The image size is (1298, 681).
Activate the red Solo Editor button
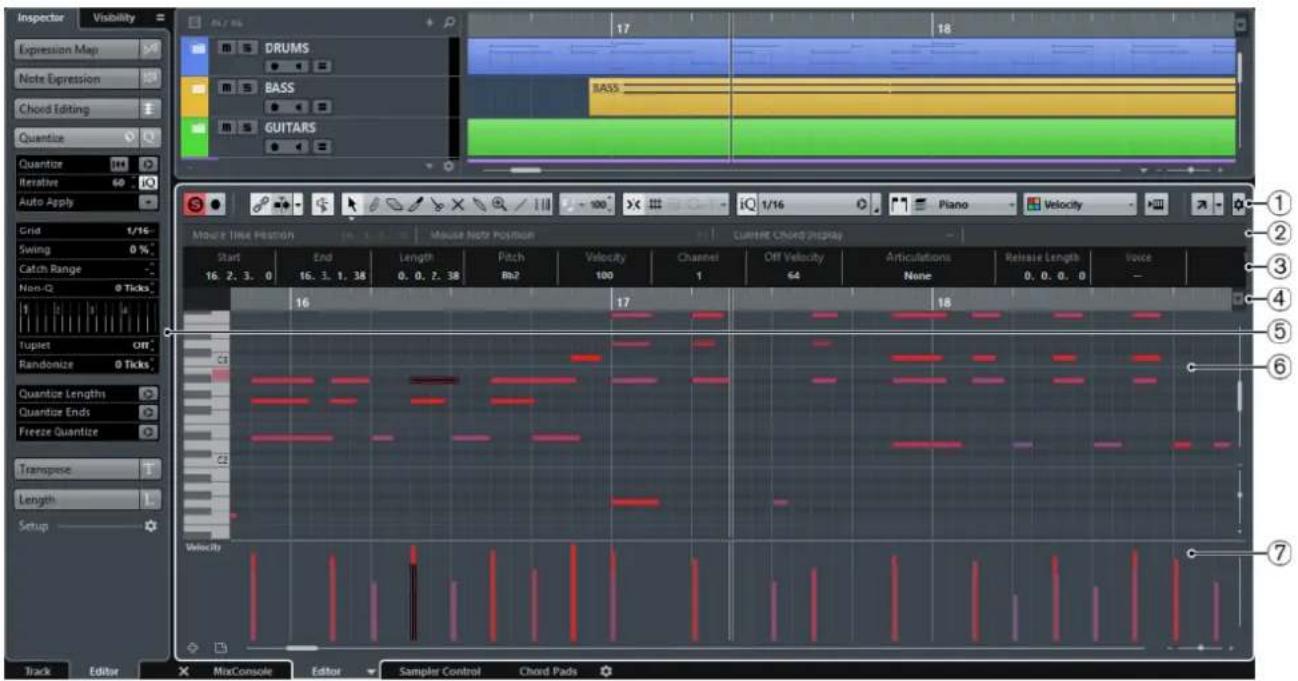tap(197, 204)
